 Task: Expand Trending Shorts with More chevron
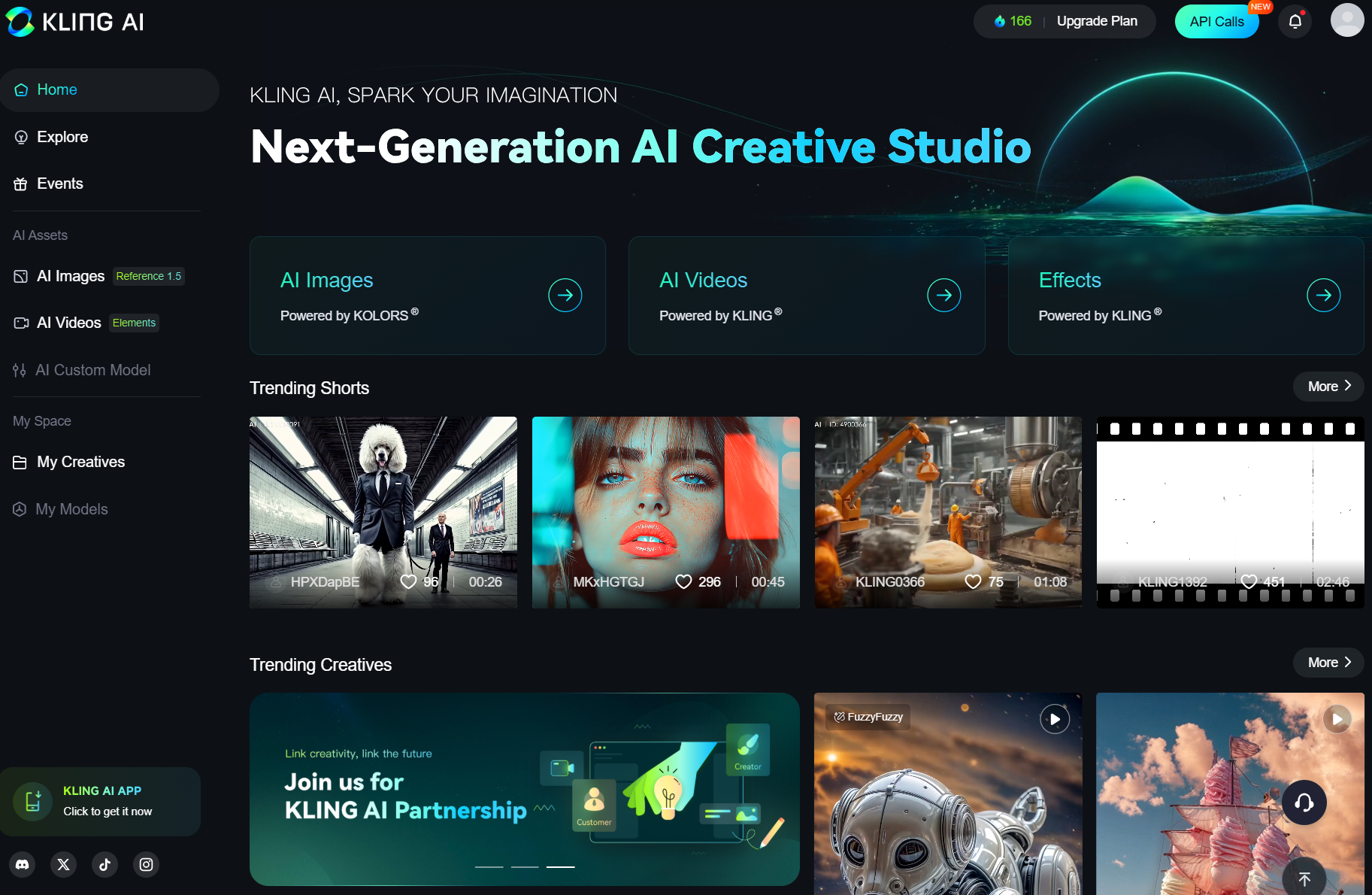1328,386
